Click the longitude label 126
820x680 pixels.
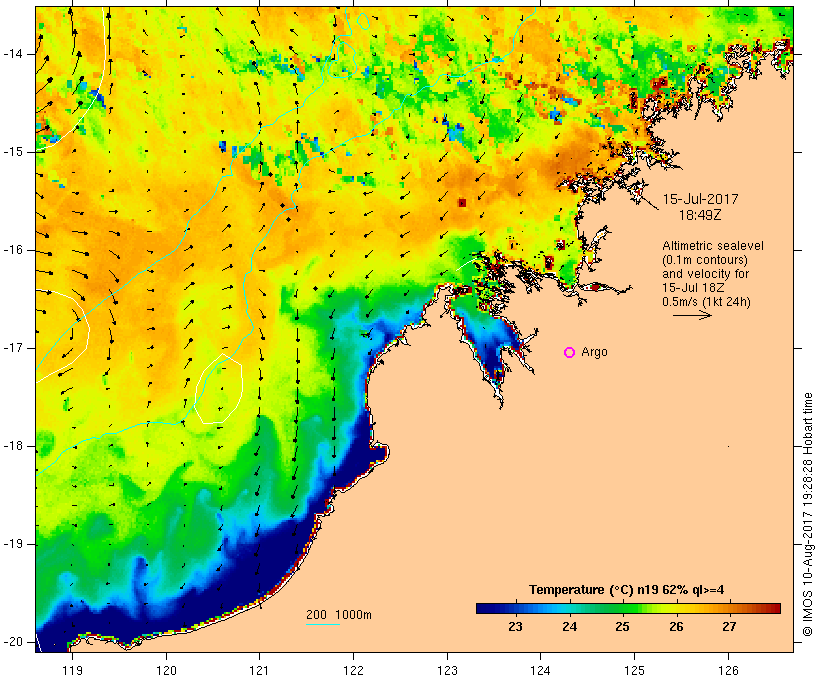tap(728, 671)
